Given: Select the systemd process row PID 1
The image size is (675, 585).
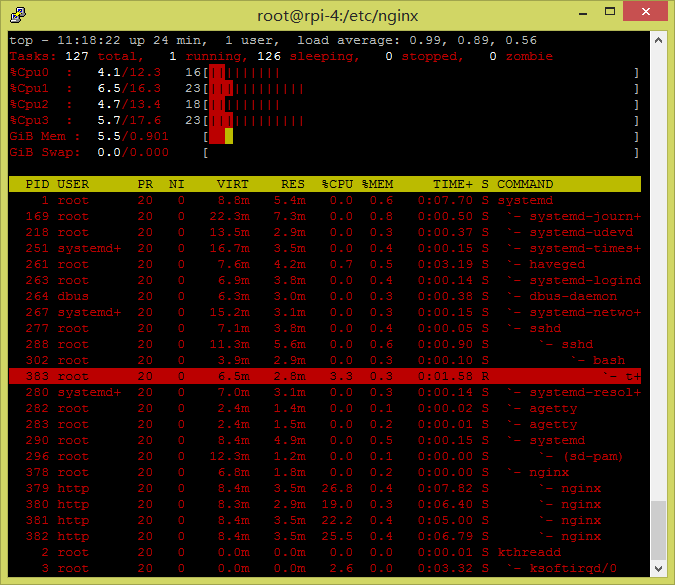Looking at the screenshot, I should click(325, 200).
